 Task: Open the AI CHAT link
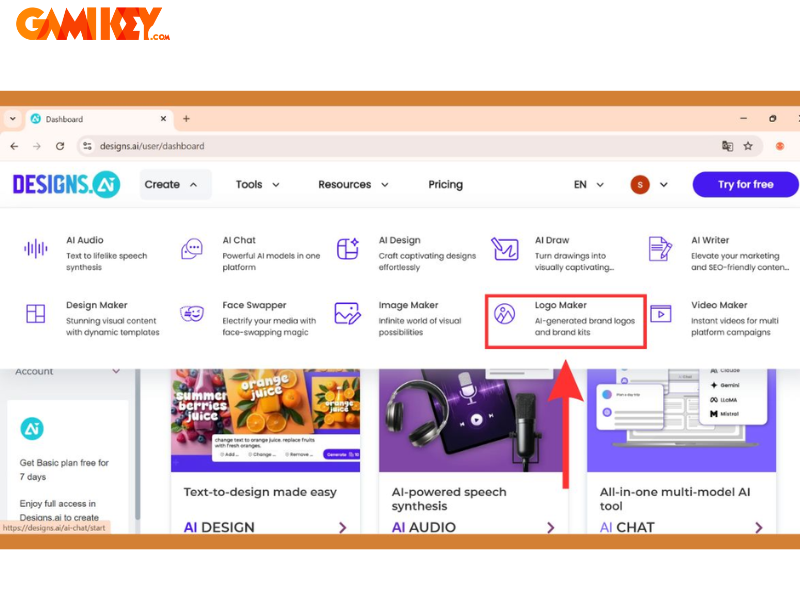pyautogui.click(x=627, y=527)
